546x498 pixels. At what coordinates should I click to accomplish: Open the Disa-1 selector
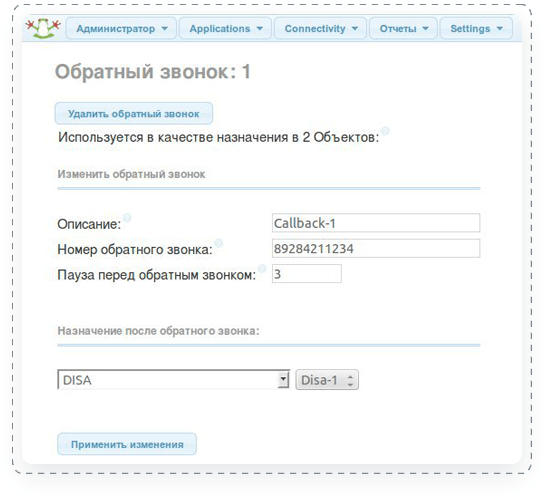click(327, 380)
